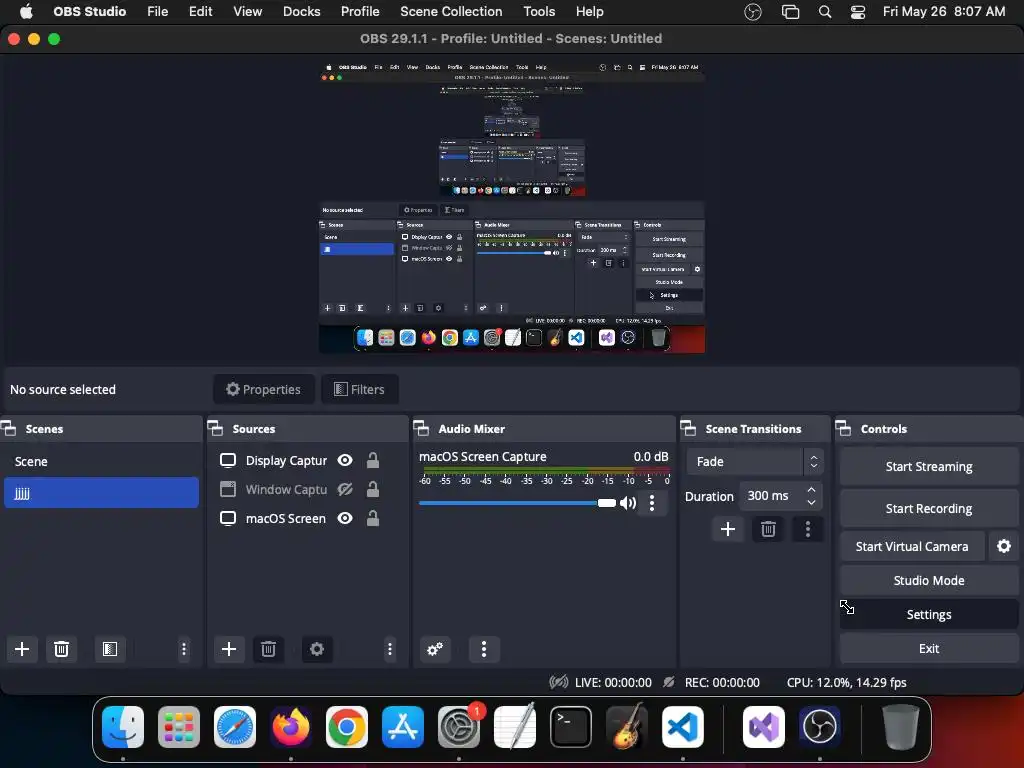This screenshot has height=768, width=1024.
Task: Toggle lock on Window Capture source
Action: click(373, 489)
